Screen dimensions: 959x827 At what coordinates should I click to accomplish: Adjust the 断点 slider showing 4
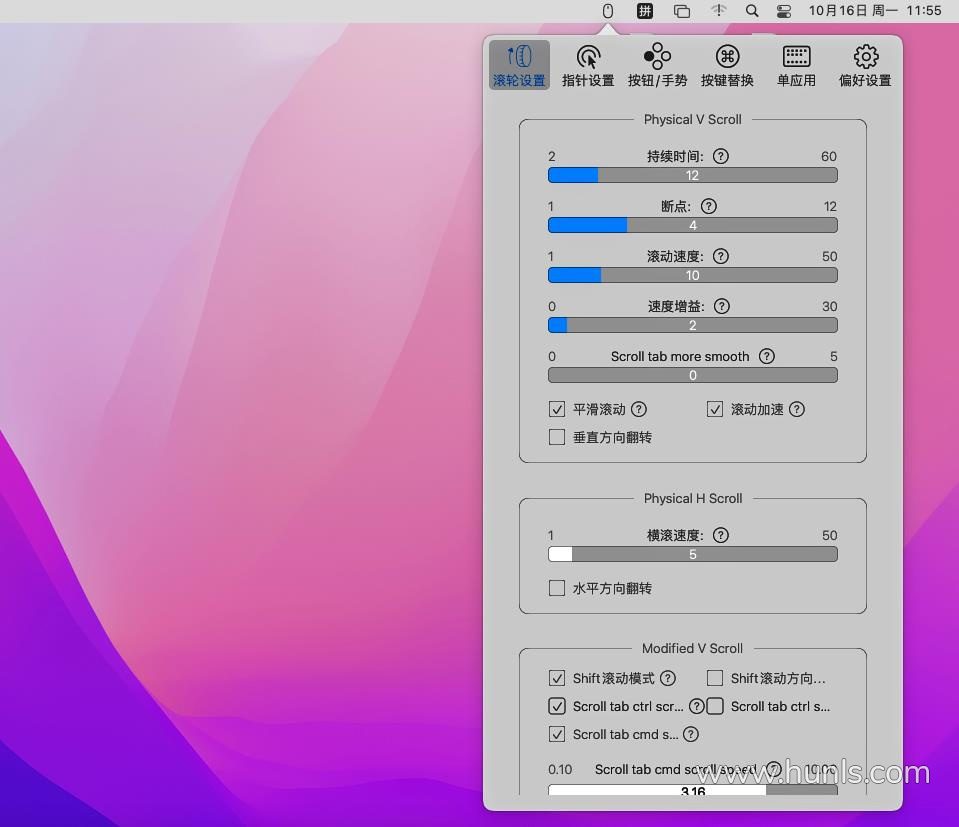pyautogui.click(x=693, y=226)
